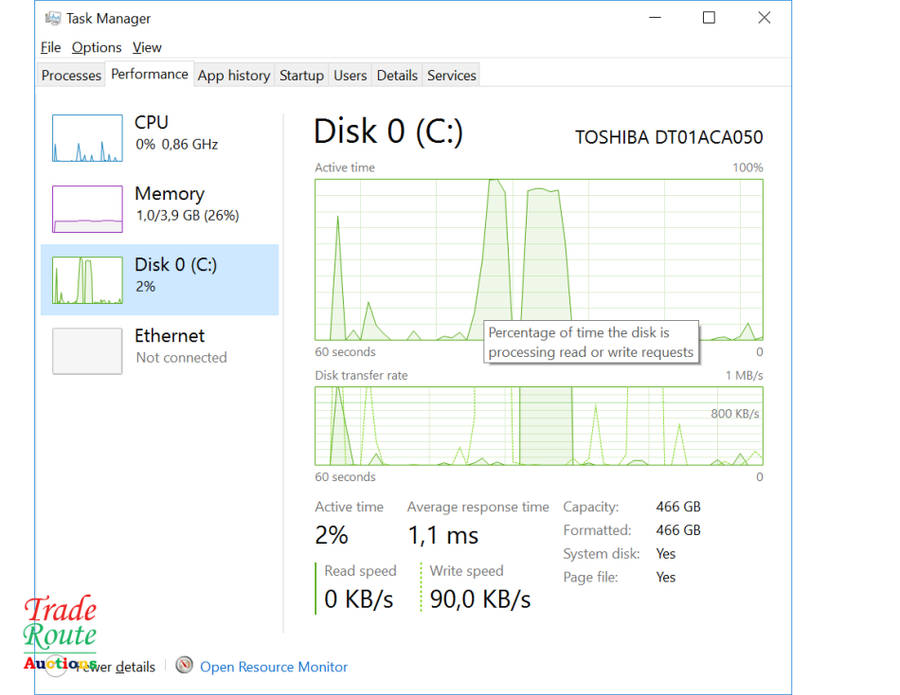Click the Task Manager title bar icon
The height and width of the screenshot is (695, 900).
(x=53, y=18)
